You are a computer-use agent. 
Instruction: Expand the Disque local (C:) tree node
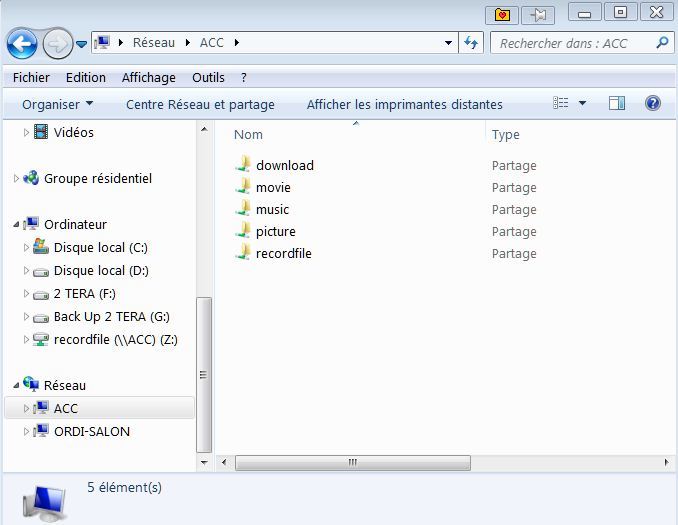[26, 247]
